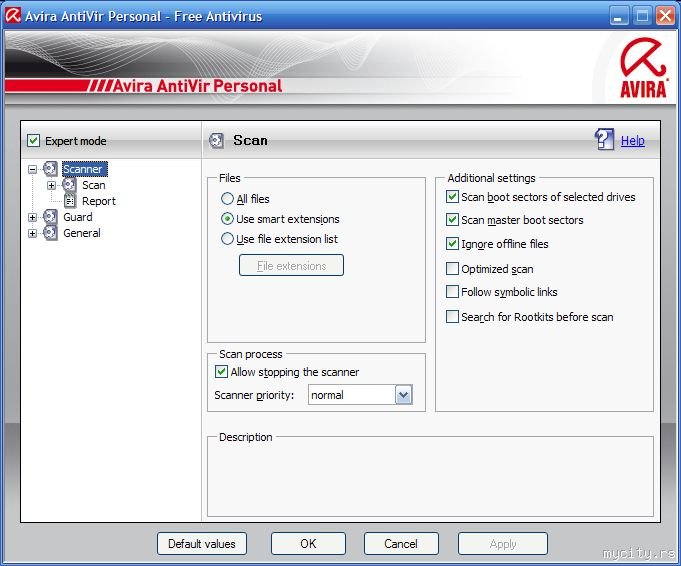
Task: Click the Scan node gear icon
Action: pyautogui.click(x=69, y=185)
